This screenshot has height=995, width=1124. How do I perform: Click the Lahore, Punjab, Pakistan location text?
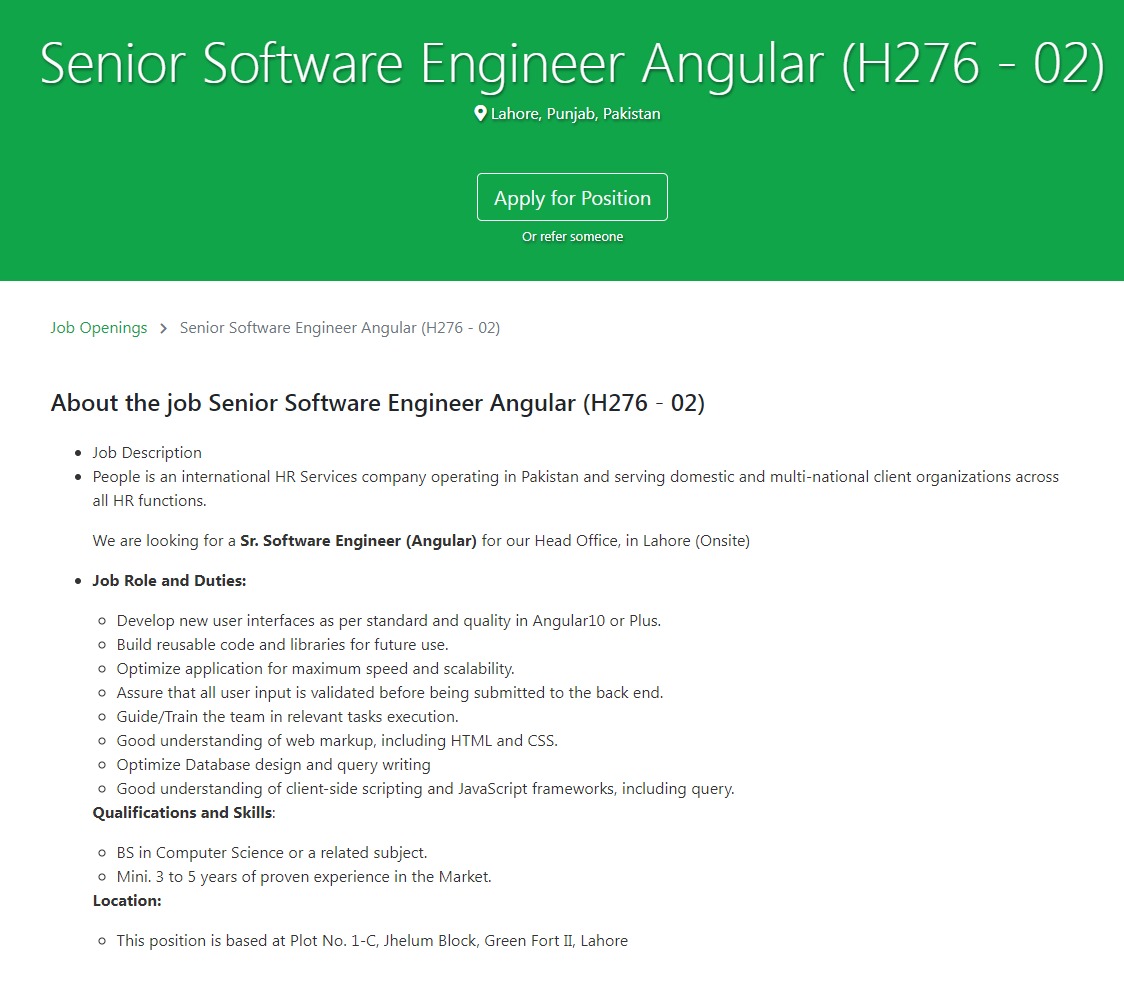tap(575, 114)
